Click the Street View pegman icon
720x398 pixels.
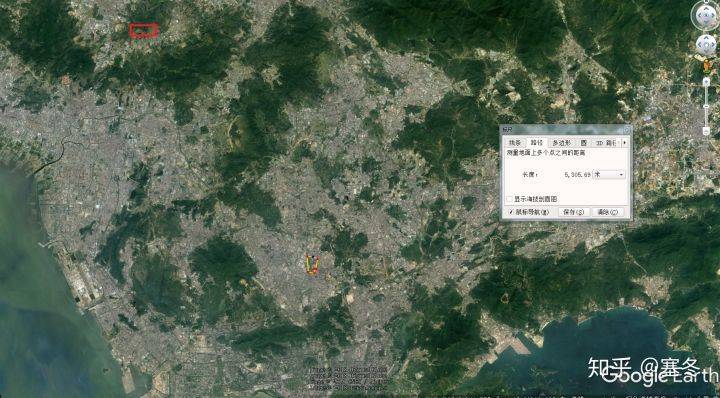pos(707,66)
